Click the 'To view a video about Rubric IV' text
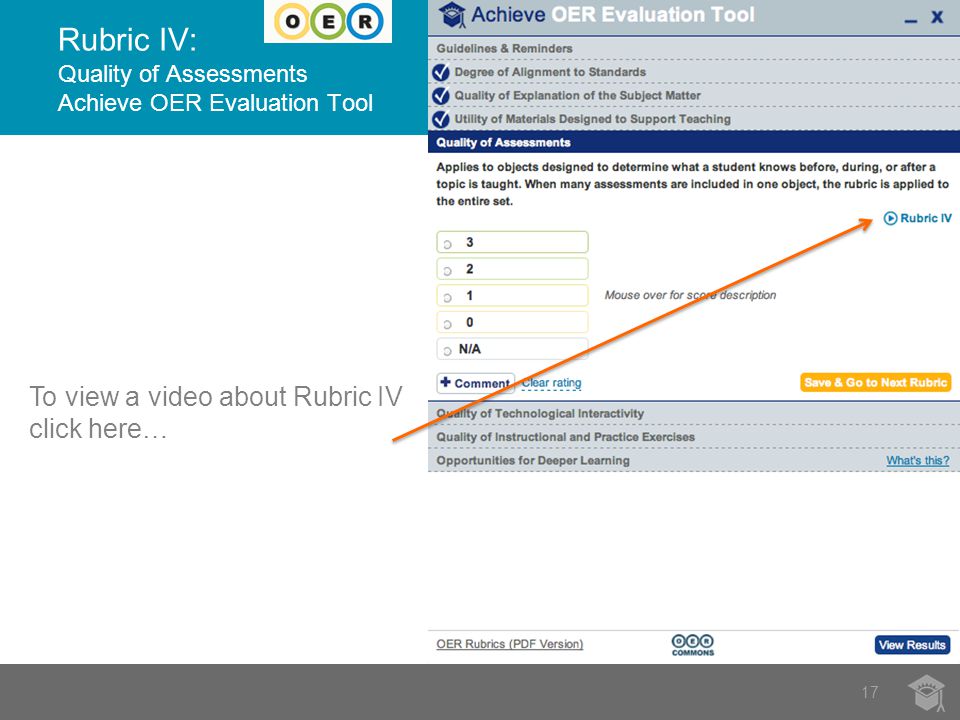 [216, 413]
